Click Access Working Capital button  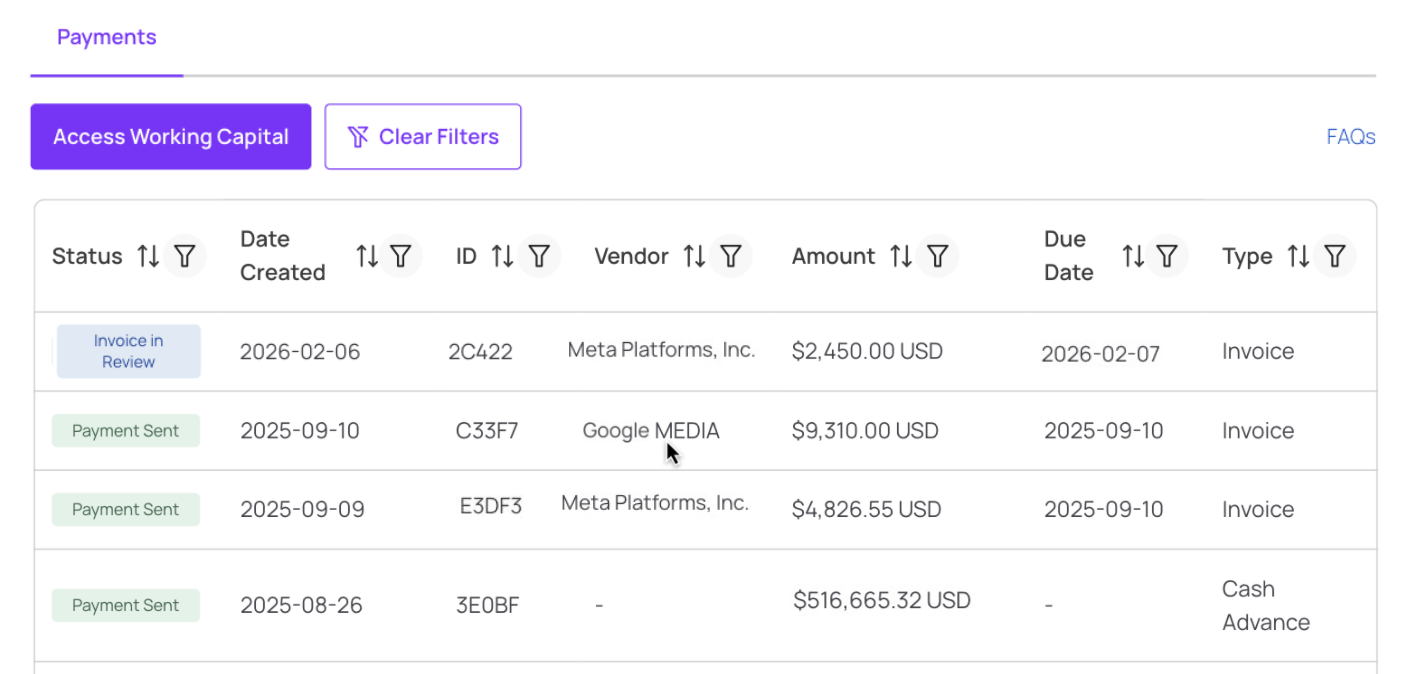pos(171,137)
